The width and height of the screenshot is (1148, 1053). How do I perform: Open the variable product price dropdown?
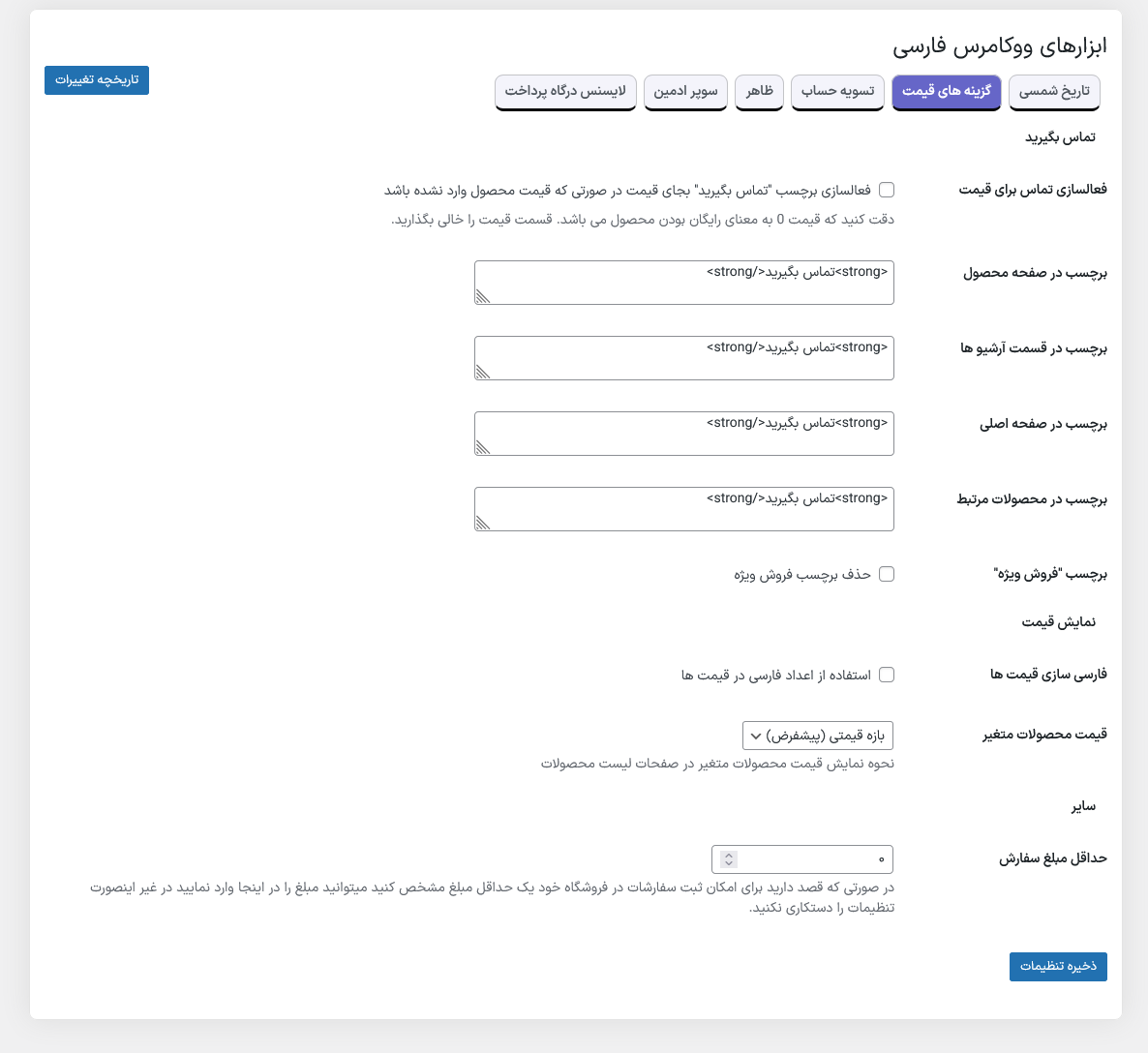818,736
